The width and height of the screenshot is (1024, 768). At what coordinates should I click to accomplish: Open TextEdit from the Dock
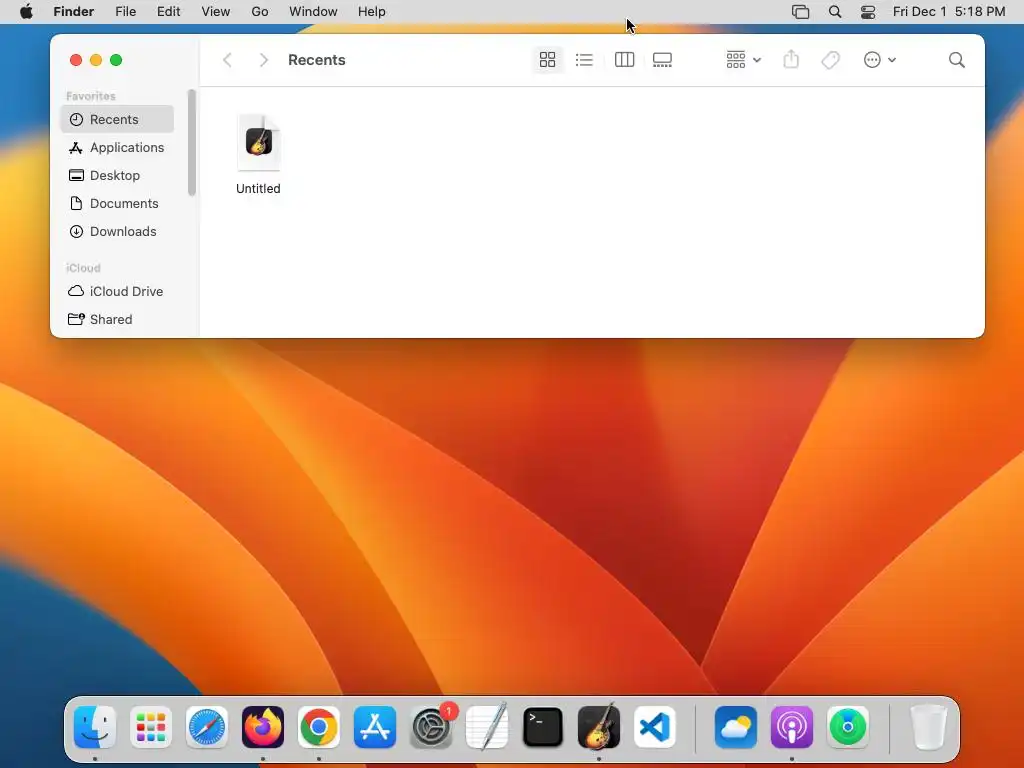[x=487, y=727]
